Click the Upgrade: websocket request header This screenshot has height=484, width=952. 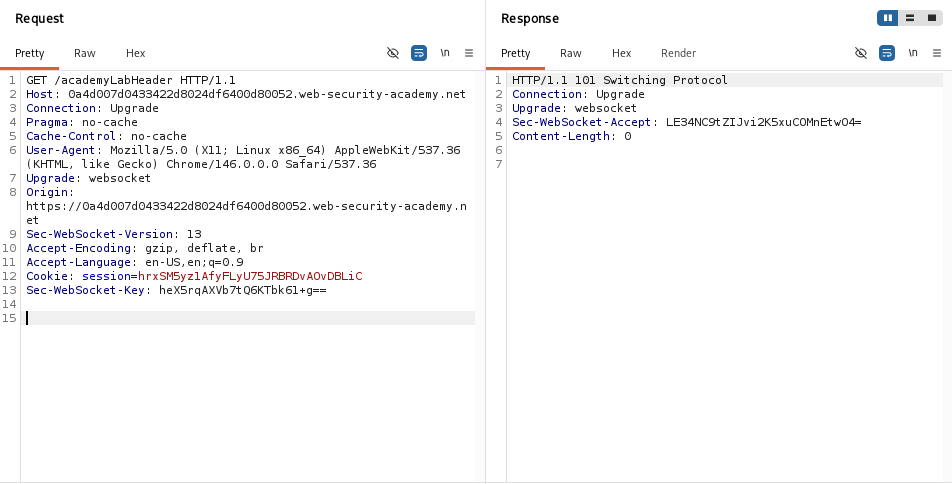(89, 178)
